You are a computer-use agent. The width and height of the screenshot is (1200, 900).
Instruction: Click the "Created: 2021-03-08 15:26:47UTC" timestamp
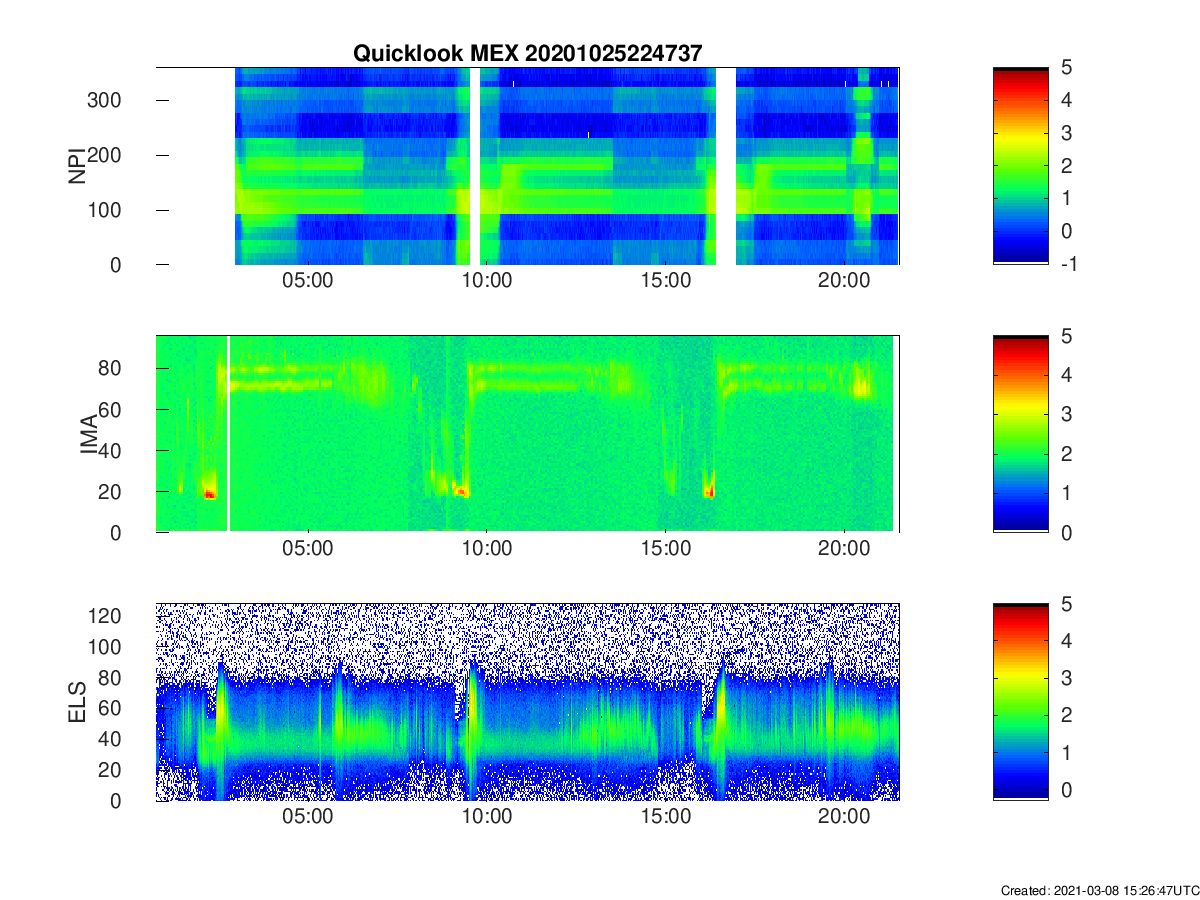1099,890
